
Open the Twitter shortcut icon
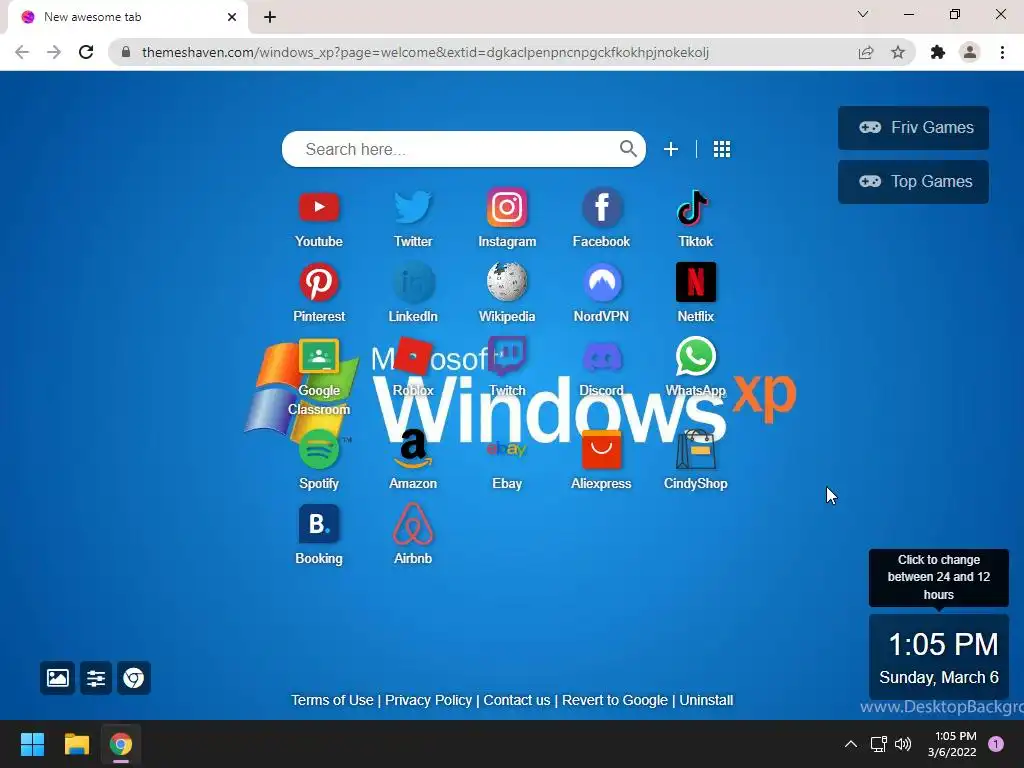413,208
